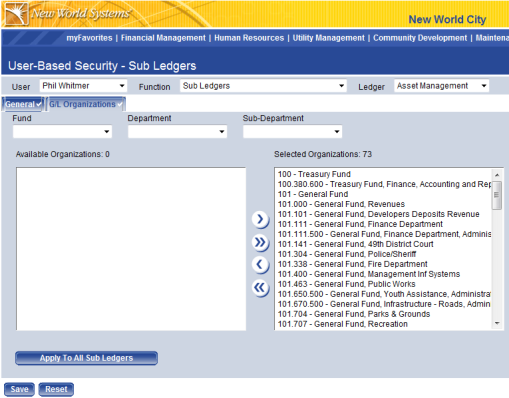Expand the Sub-Department dropdown
This screenshot has width=509, height=398.
pos(292,132)
